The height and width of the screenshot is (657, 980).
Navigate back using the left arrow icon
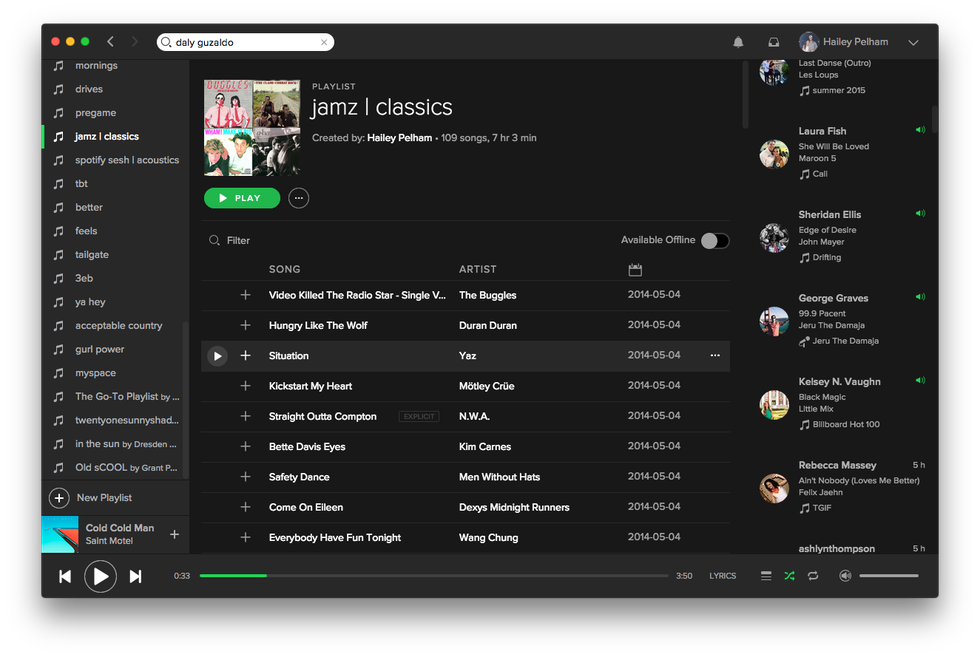(111, 42)
